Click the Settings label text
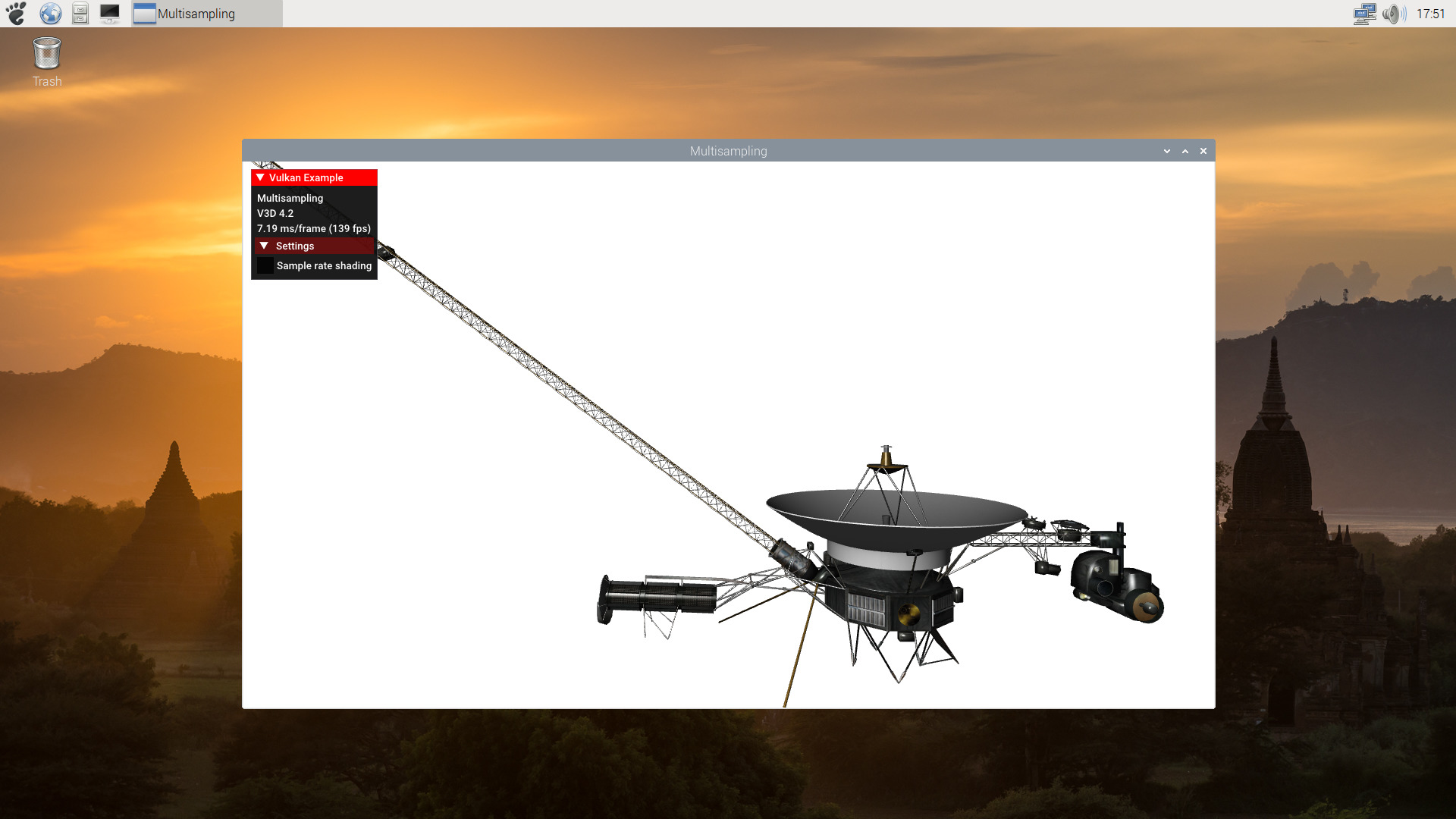1456x819 pixels. [295, 246]
